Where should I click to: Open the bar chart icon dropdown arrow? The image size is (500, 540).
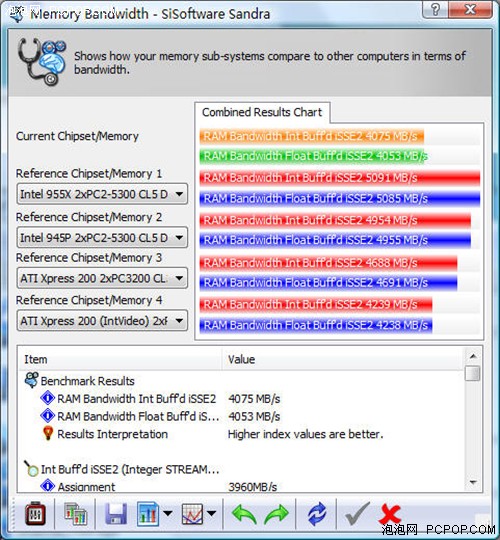tap(168, 513)
